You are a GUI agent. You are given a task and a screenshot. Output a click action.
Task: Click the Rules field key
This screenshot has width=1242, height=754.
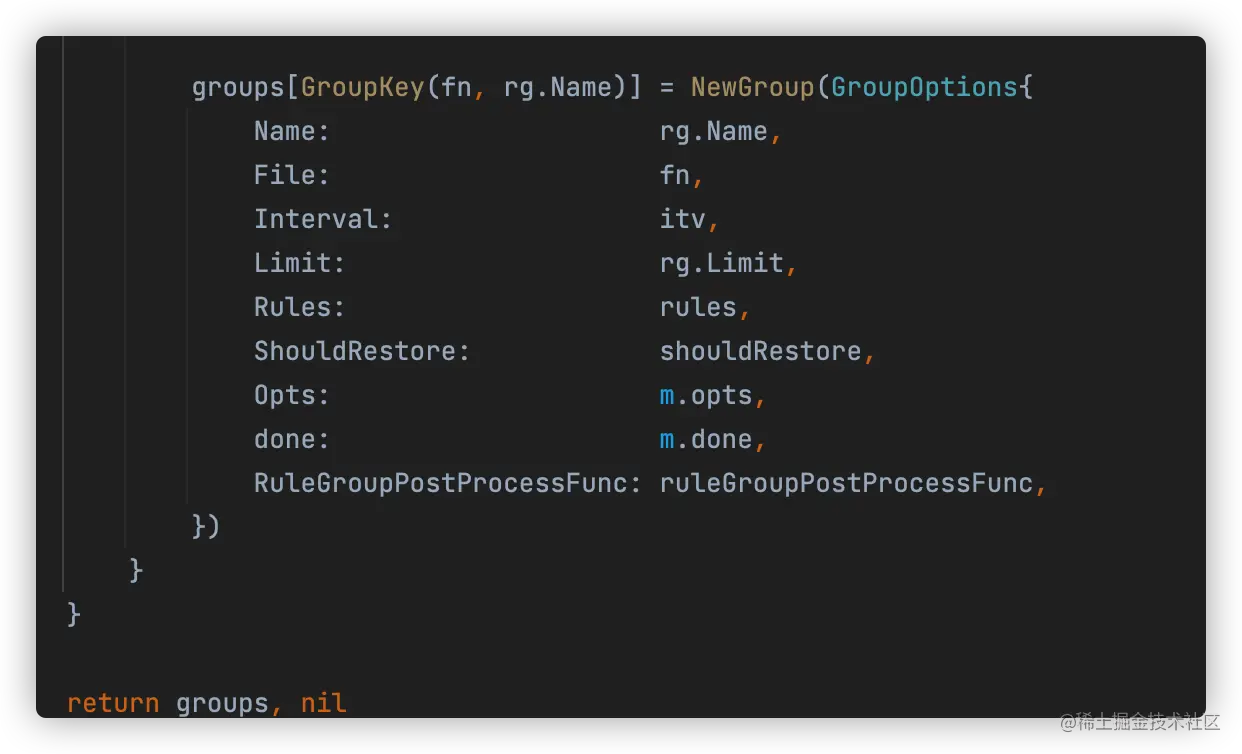[x=298, y=307]
